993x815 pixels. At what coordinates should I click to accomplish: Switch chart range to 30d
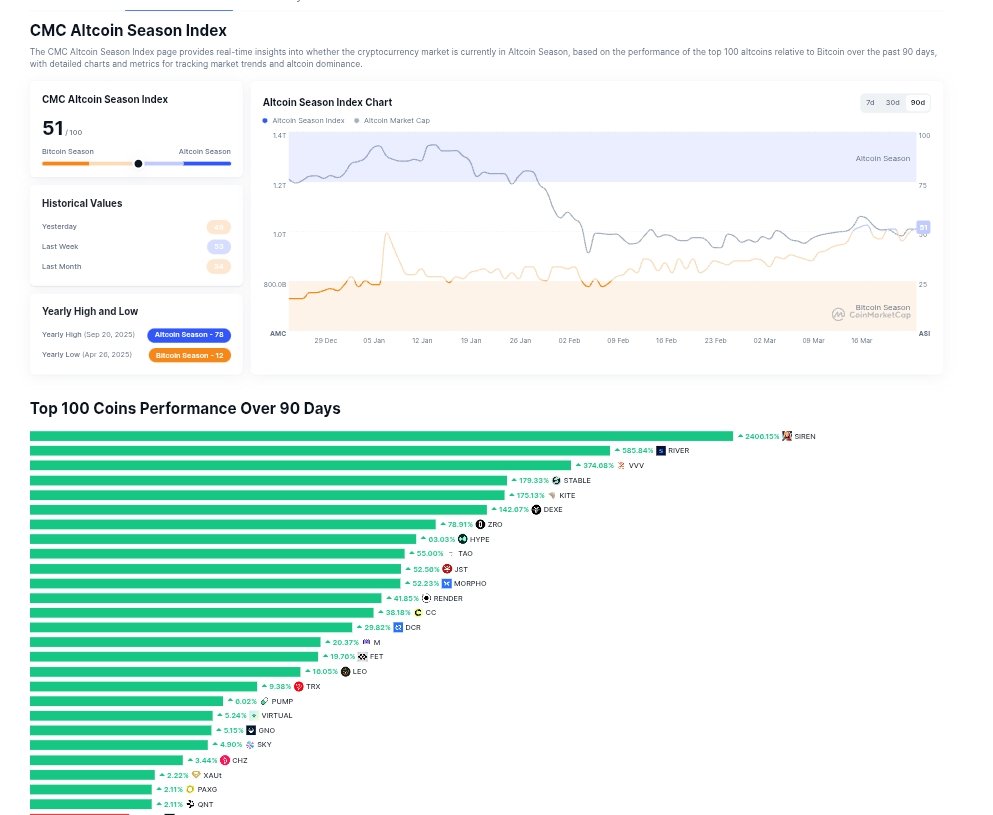point(892,103)
